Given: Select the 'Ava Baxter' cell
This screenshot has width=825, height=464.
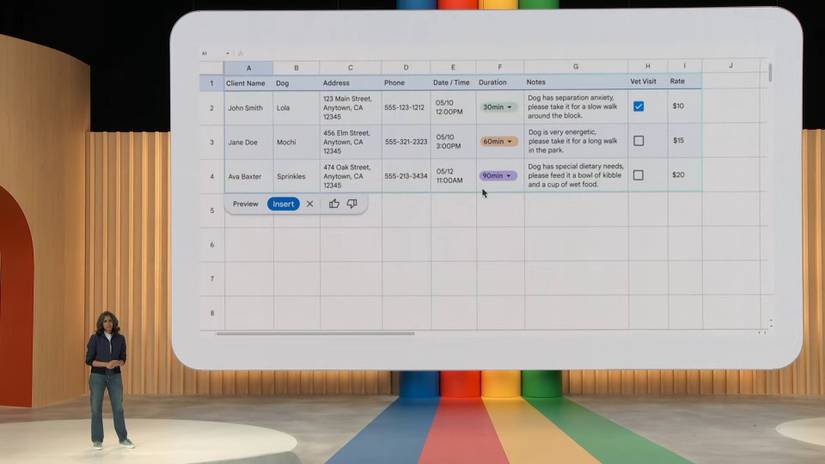Looking at the screenshot, I should tap(248, 176).
